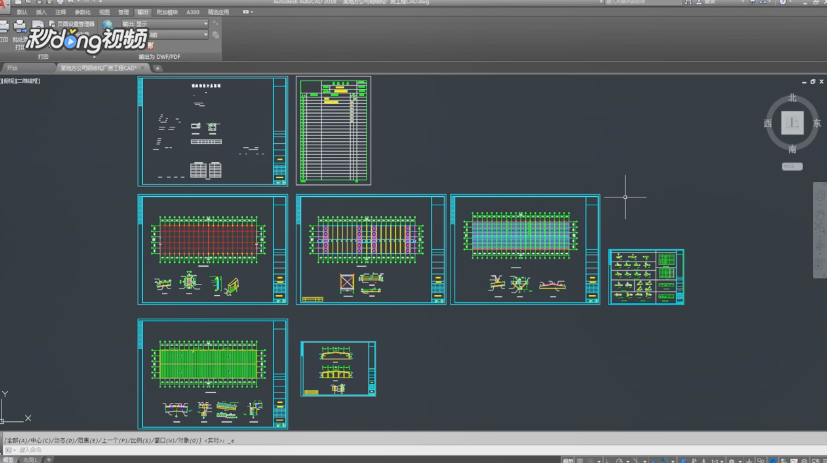Open the 管理 (Manage) ribbon tab
The height and width of the screenshot is (463, 827).
pos(123,12)
